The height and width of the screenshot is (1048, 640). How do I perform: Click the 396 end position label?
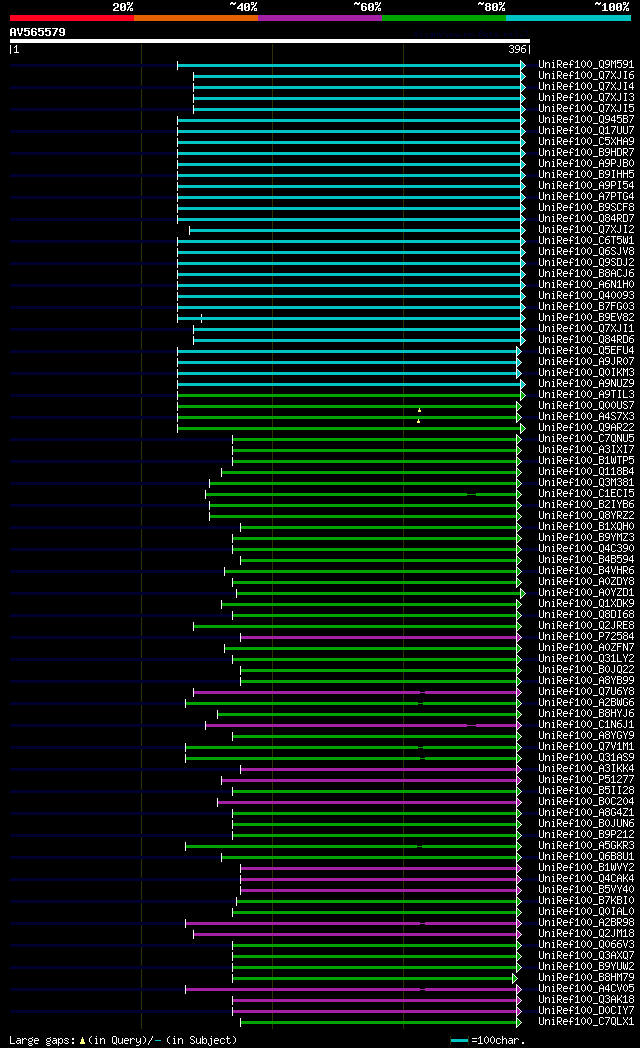pyautogui.click(x=517, y=49)
